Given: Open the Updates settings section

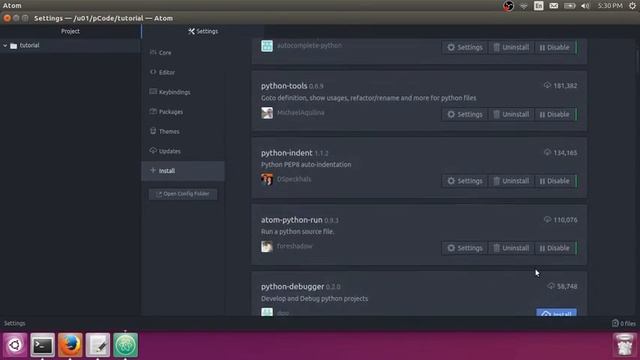Looking at the screenshot, I should [183, 151].
